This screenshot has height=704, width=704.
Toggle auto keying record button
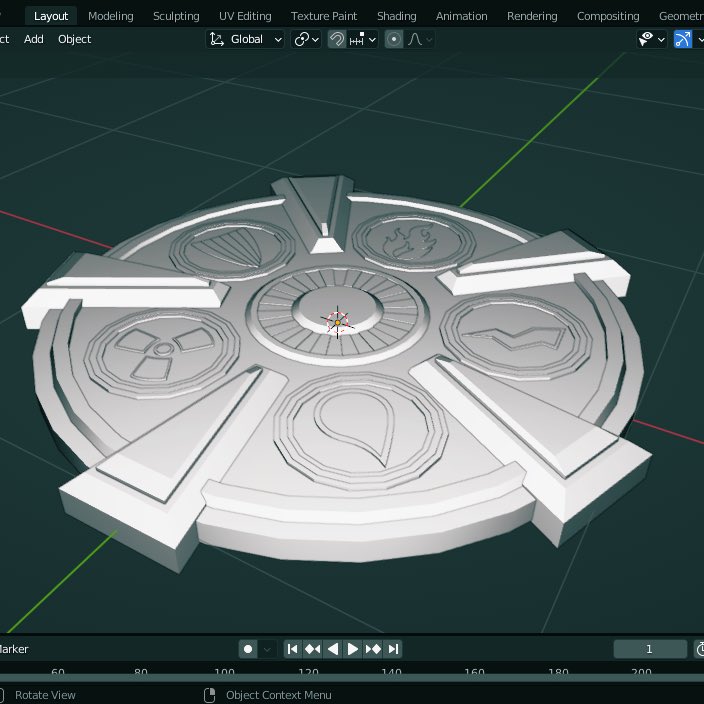[248, 649]
